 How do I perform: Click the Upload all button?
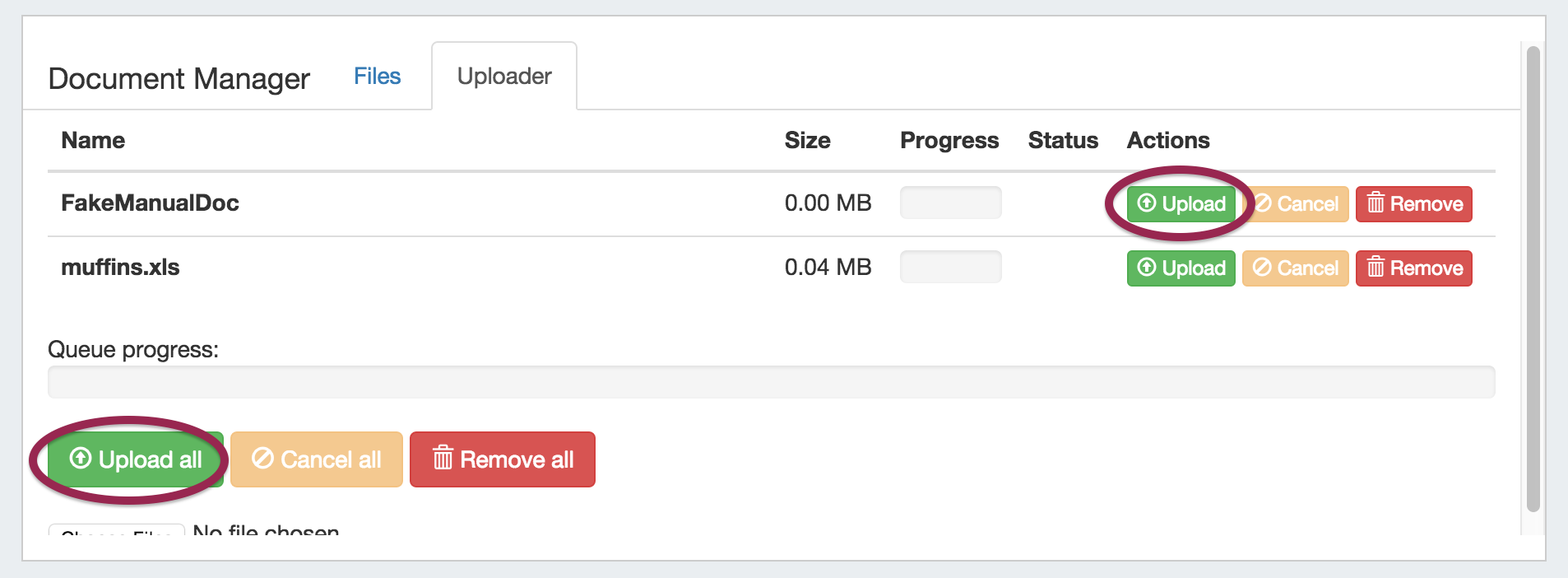pyautogui.click(x=136, y=459)
